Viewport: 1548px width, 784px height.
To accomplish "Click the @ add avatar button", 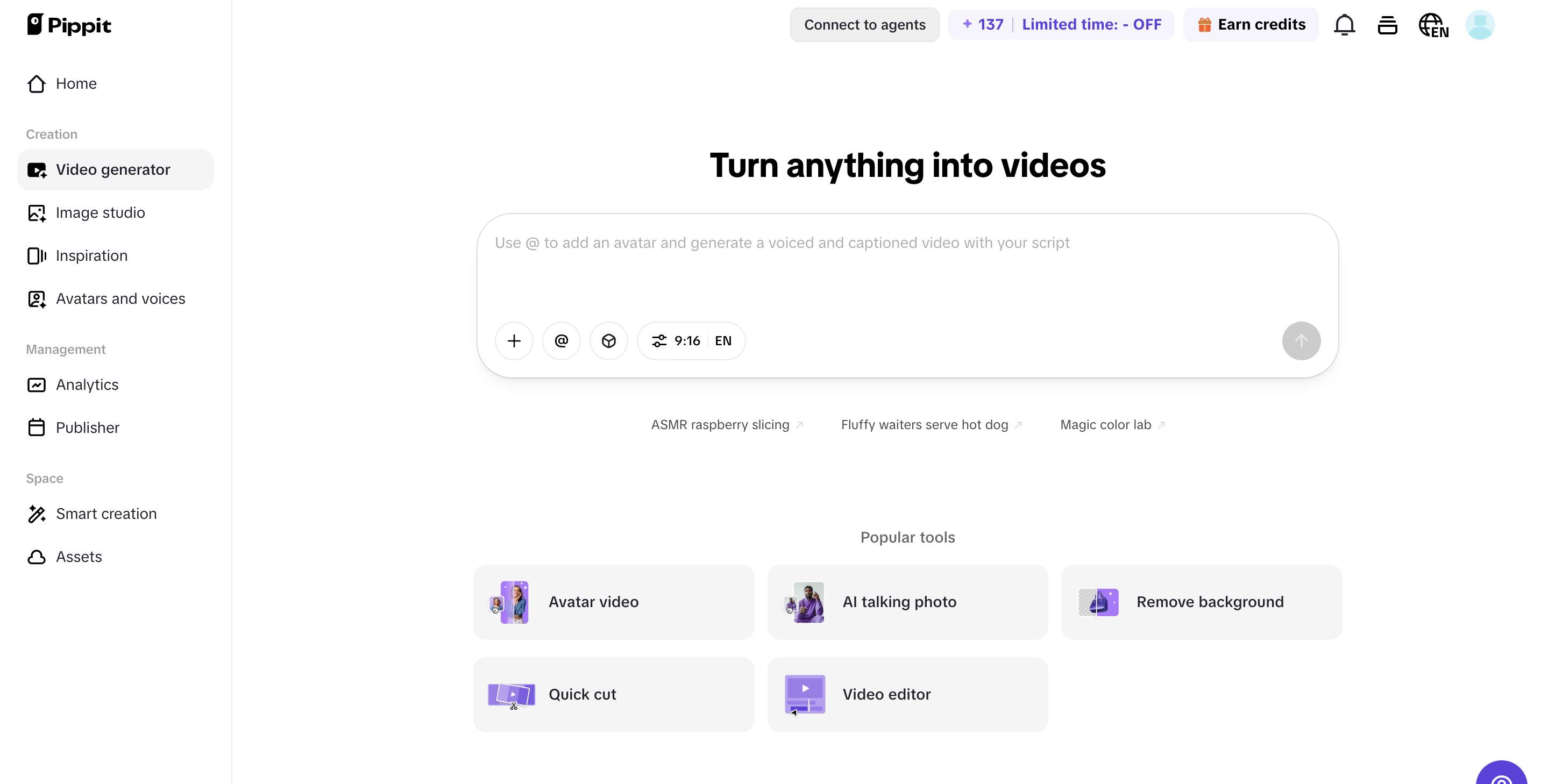I will [x=561, y=341].
